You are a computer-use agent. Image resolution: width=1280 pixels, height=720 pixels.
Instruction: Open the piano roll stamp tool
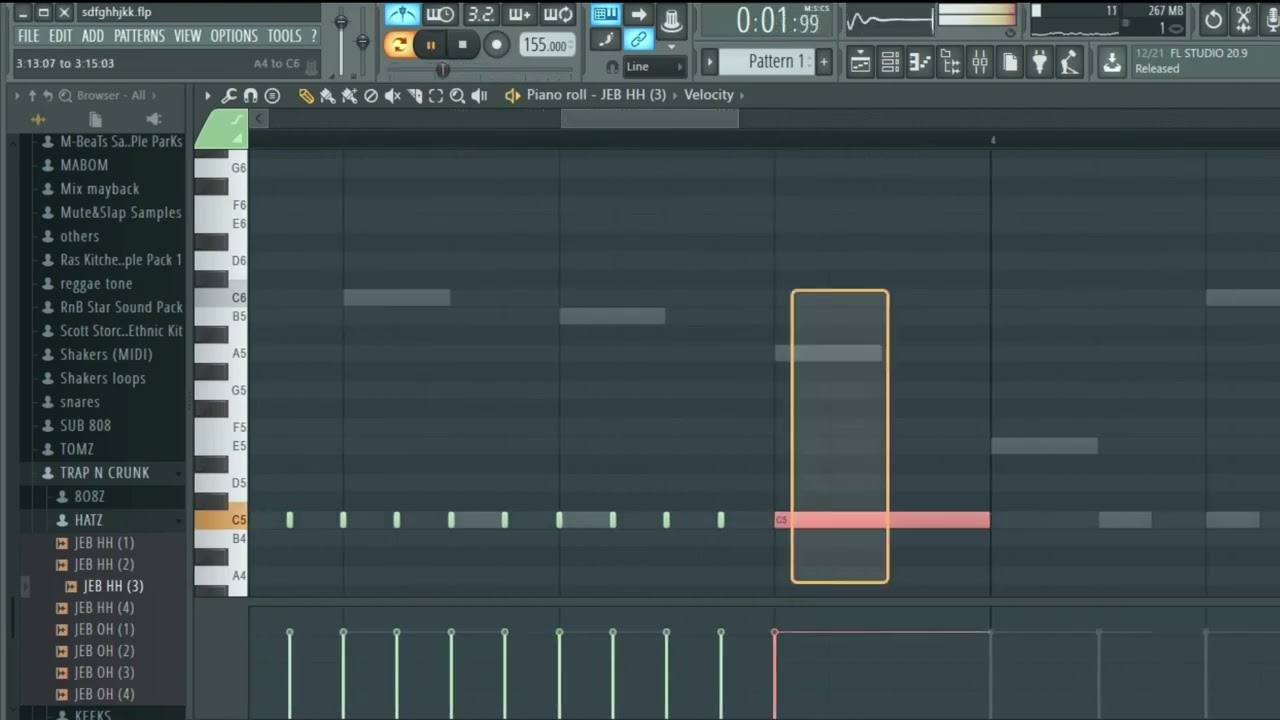[271, 96]
